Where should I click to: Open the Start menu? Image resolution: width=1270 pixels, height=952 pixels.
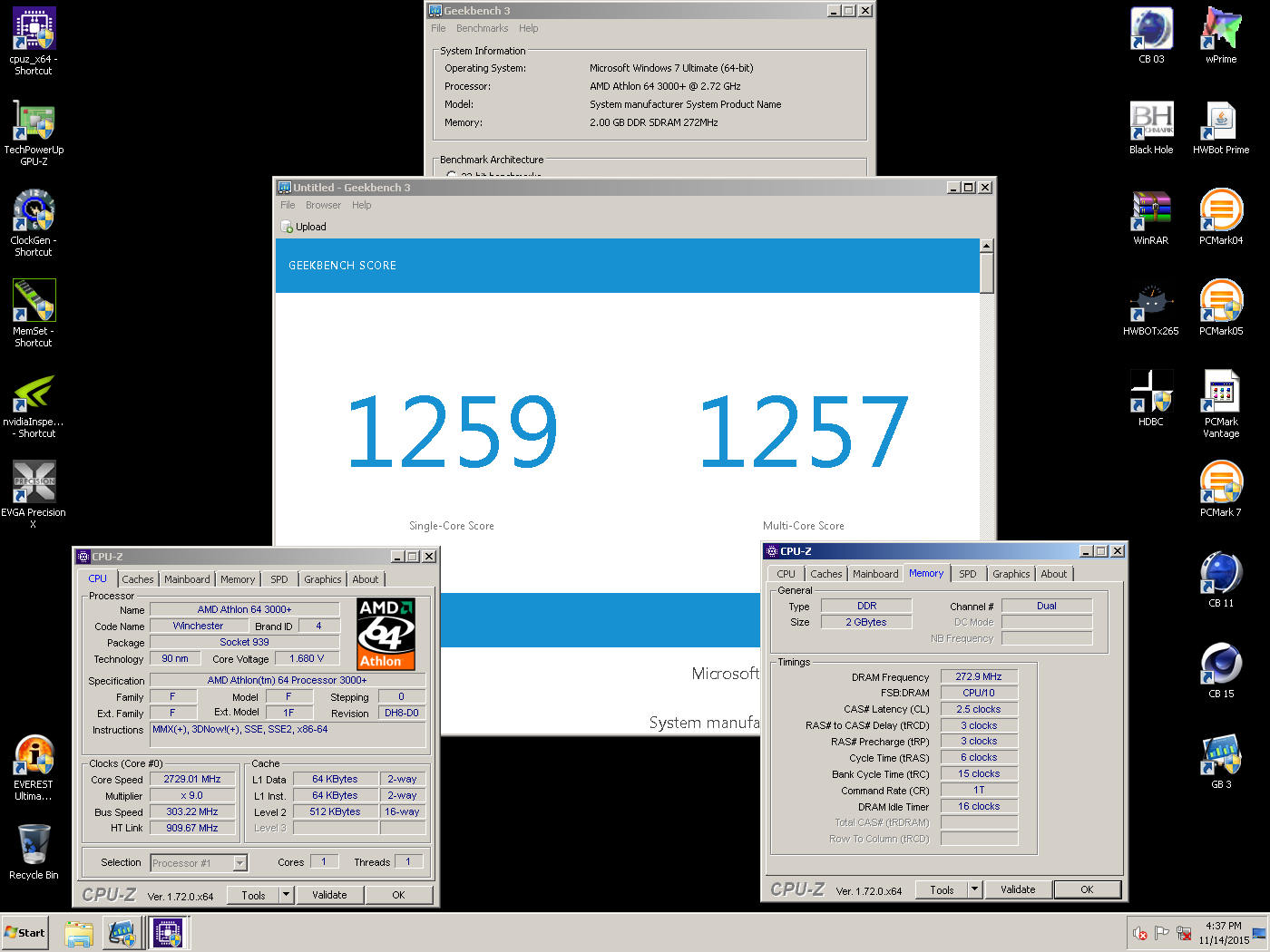point(25,933)
